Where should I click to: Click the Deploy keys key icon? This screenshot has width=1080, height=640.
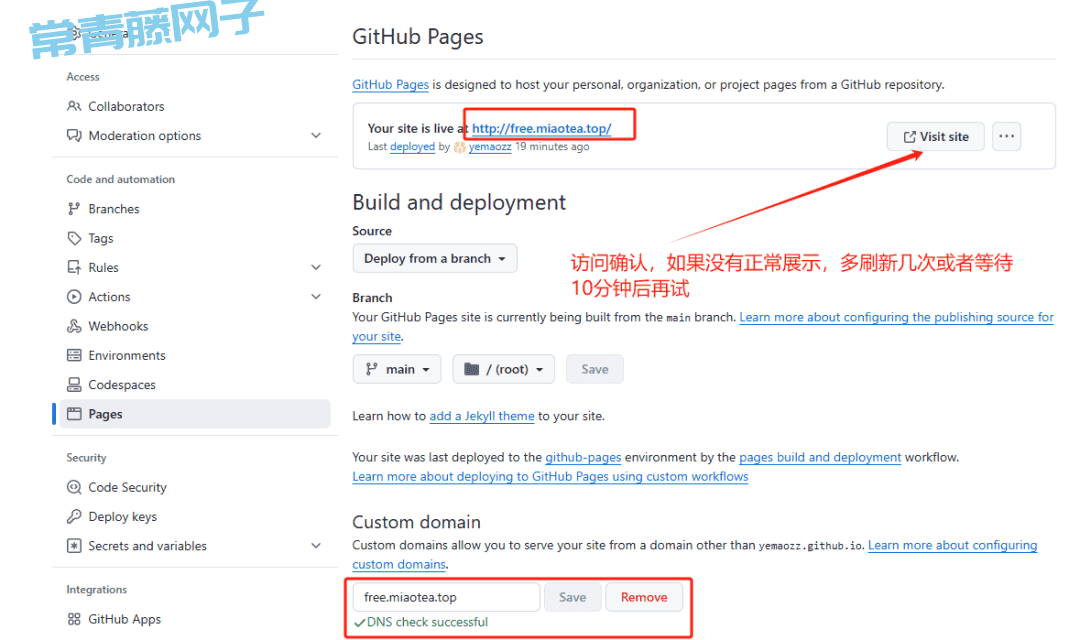click(74, 516)
